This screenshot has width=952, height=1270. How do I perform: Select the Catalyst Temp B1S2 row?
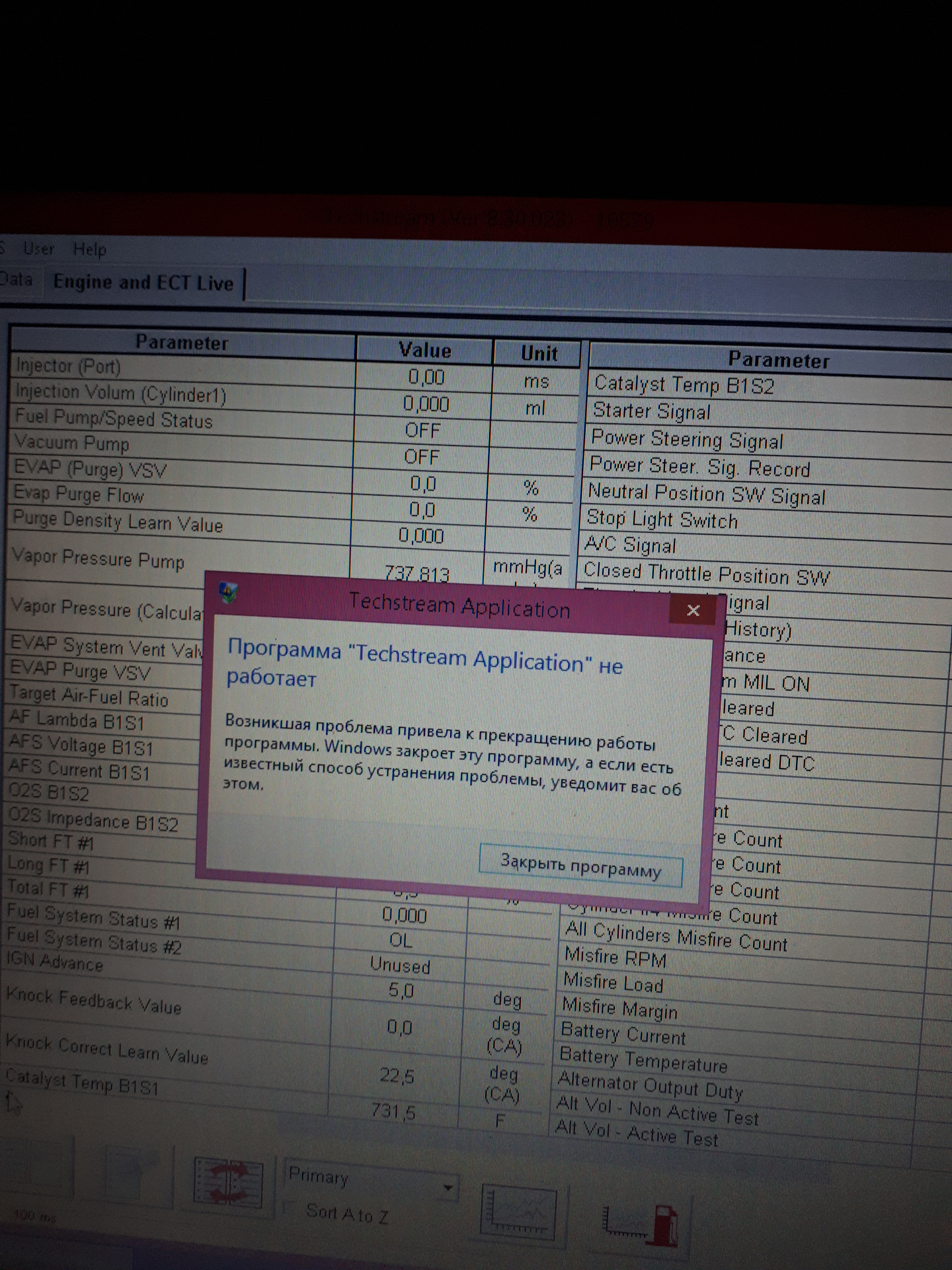pos(684,385)
